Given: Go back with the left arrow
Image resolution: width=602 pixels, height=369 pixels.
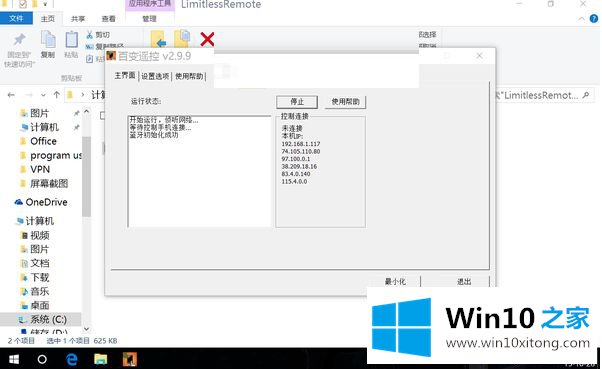Looking at the screenshot, I should click(x=11, y=95).
